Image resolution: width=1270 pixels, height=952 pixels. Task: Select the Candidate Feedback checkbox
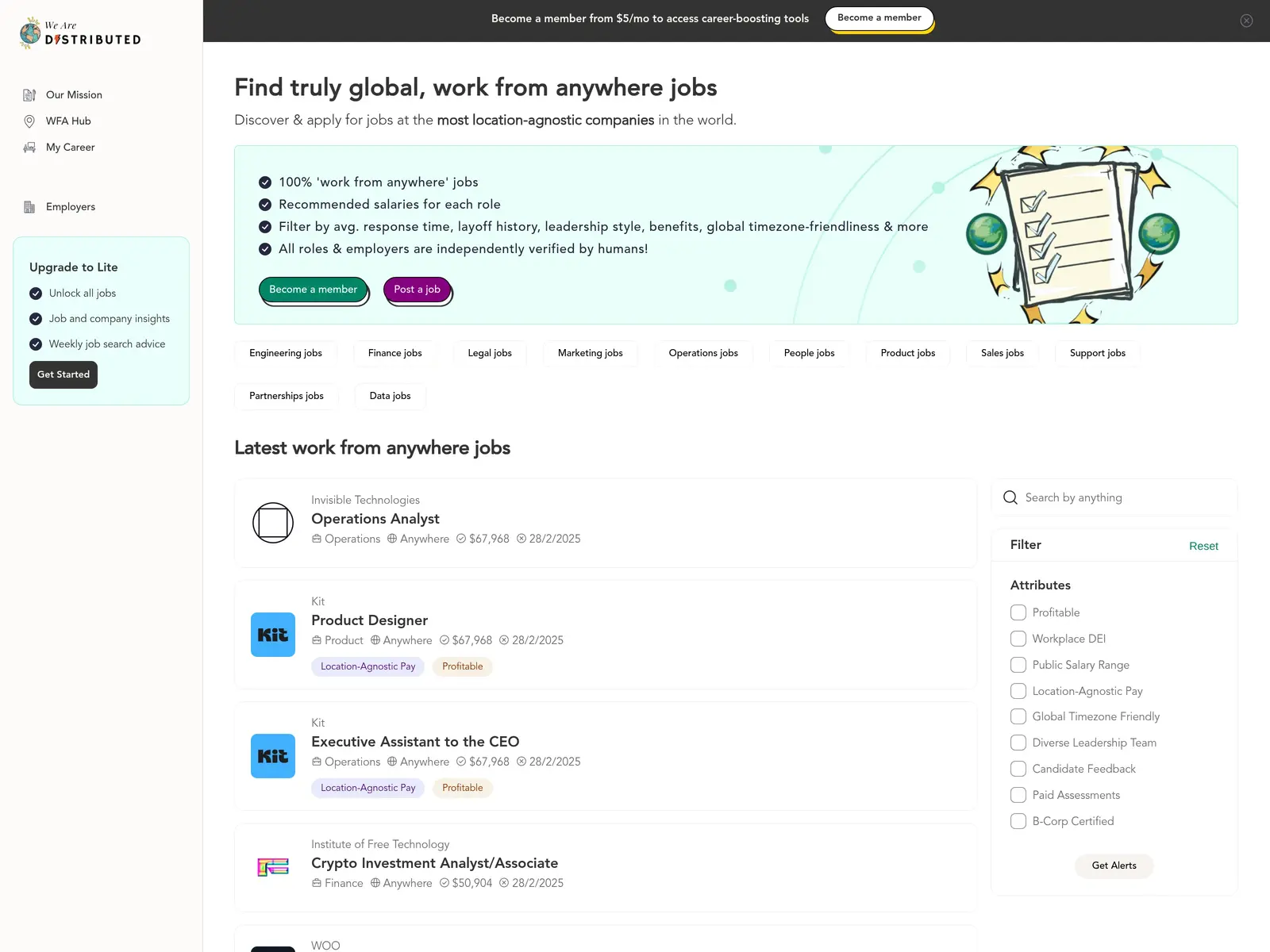[x=1018, y=769]
